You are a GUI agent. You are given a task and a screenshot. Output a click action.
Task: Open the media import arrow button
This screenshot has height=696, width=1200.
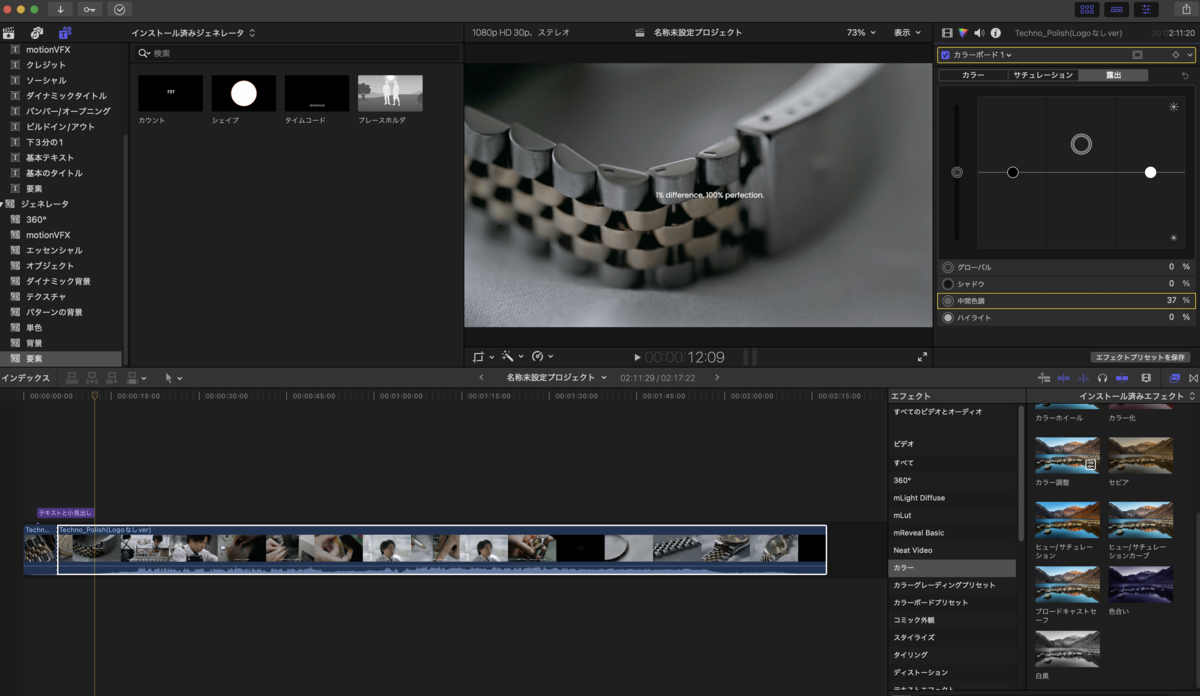60,9
